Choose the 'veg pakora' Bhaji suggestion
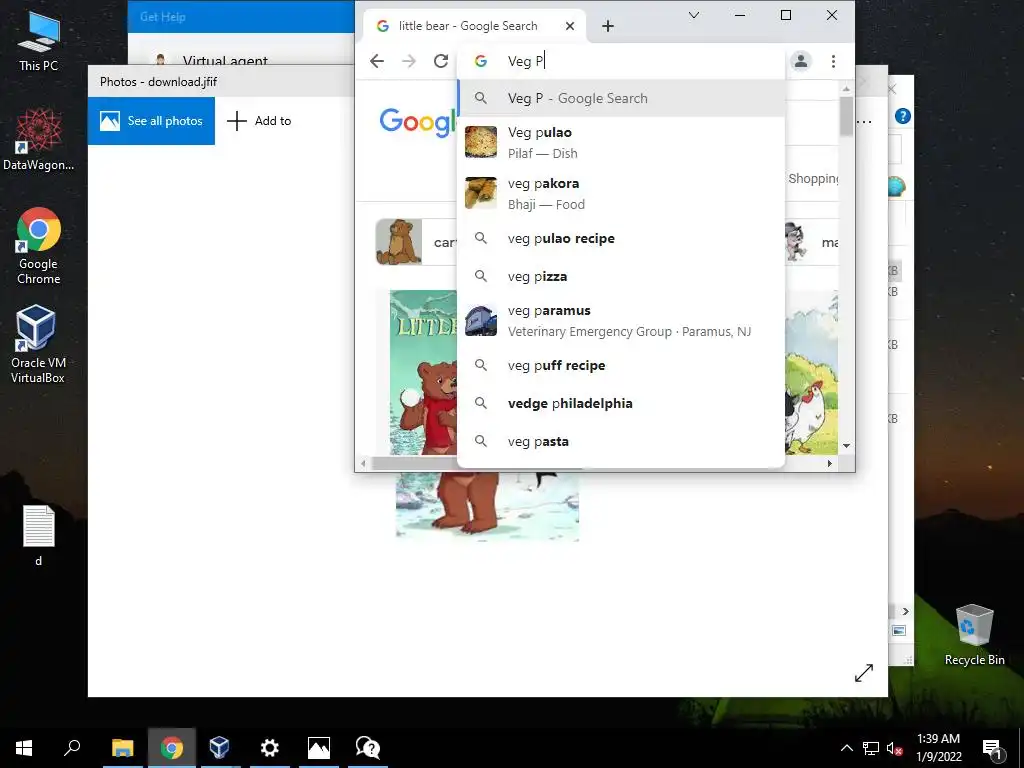Screen dimensions: 1024x768 coord(621,193)
